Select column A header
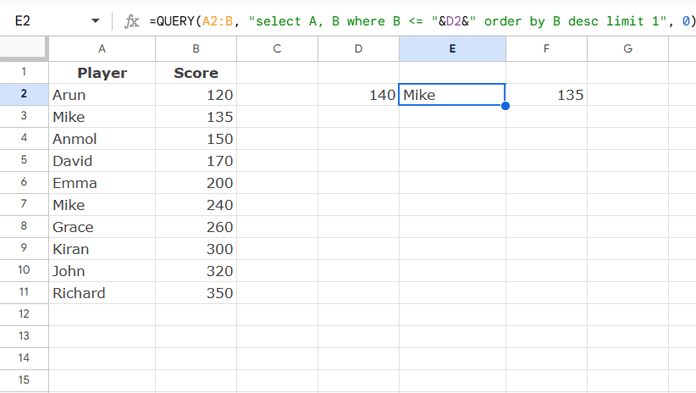The height and width of the screenshot is (393, 696). tap(102, 49)
